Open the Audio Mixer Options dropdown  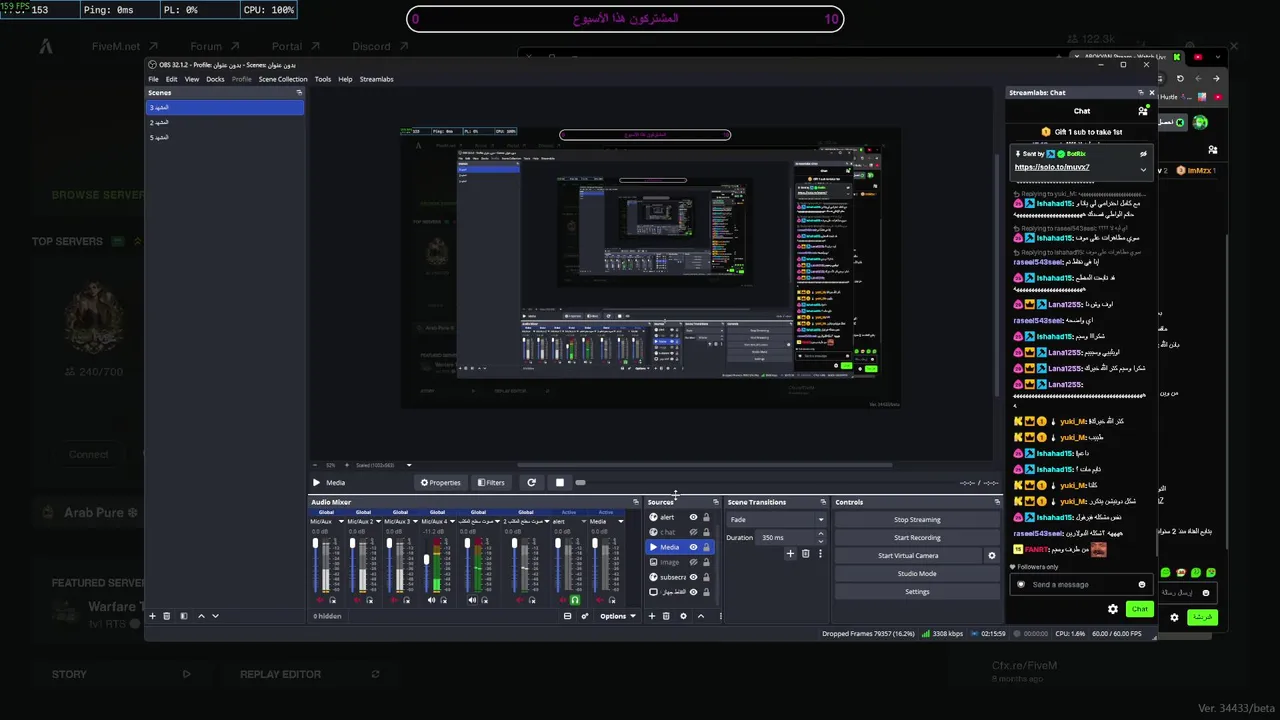pyautogui.click(x=617, y=616)
